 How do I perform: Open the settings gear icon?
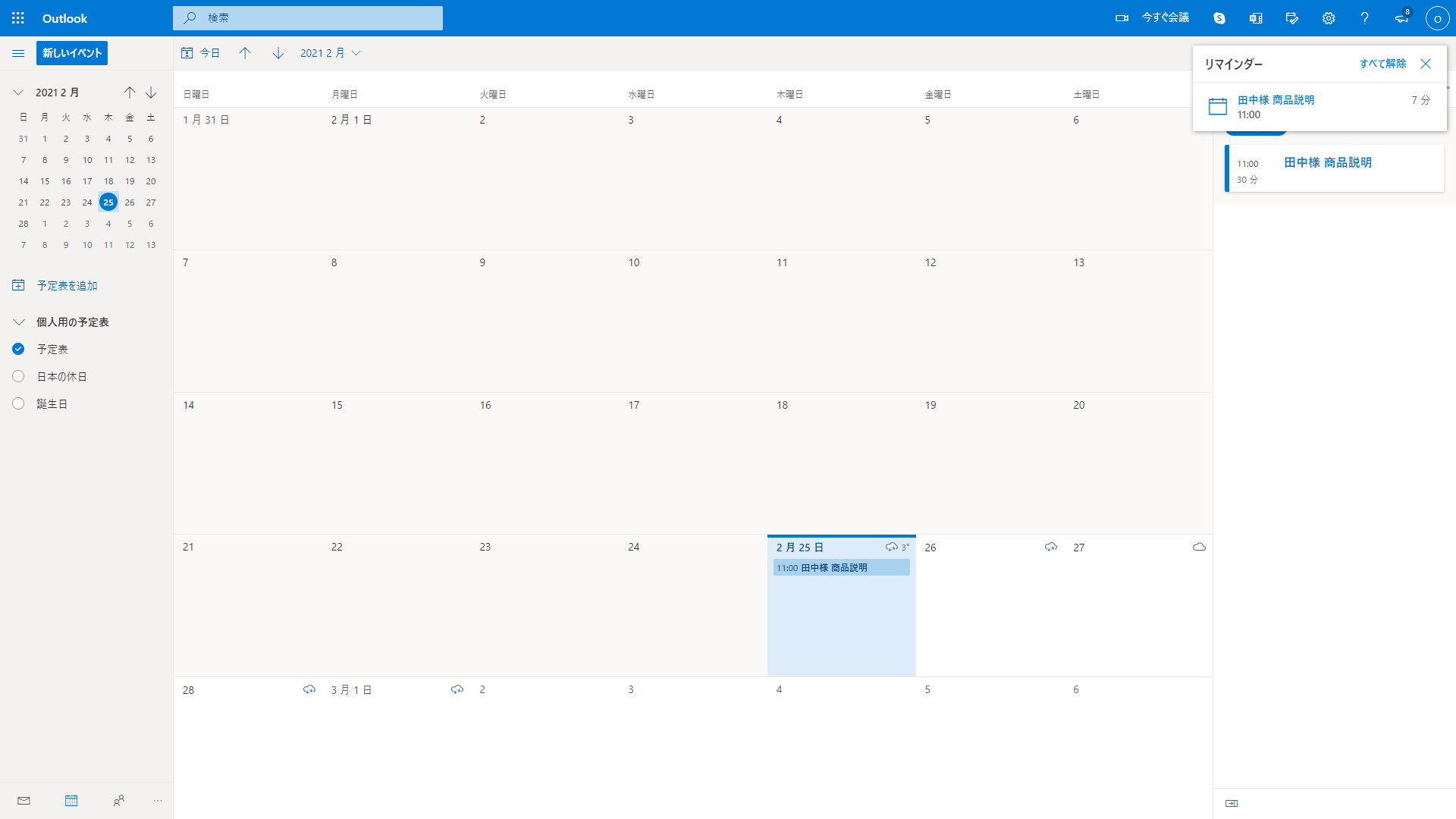[1329, 18]
